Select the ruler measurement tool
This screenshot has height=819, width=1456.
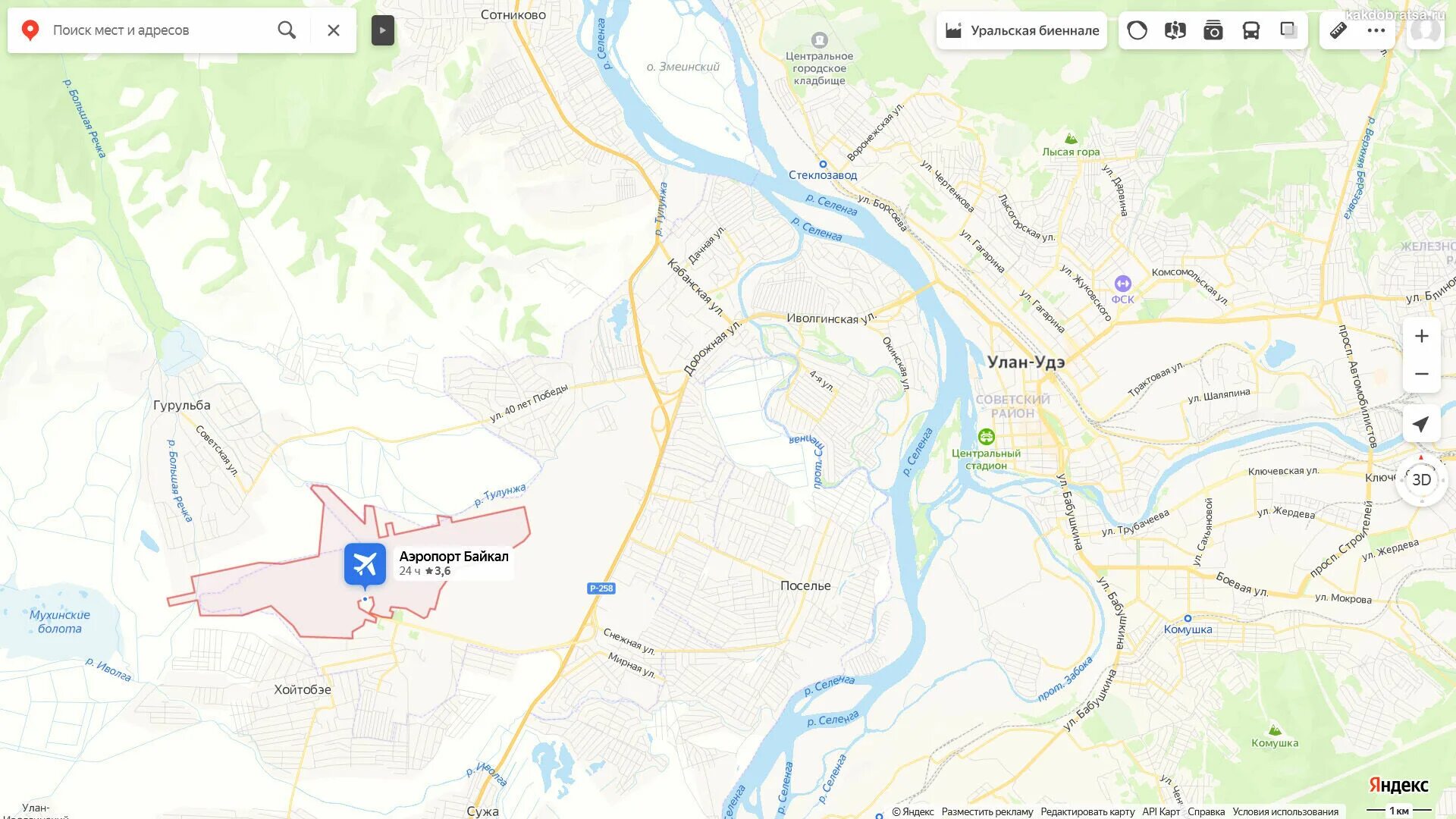coord(1338,30)
